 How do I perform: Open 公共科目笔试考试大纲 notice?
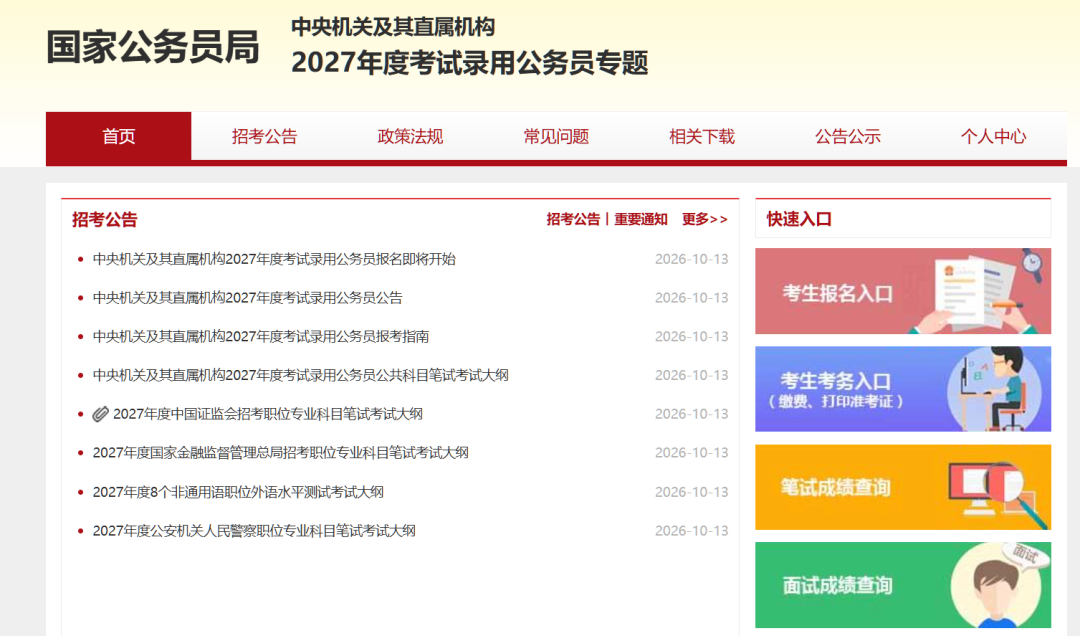click(300, 375)
